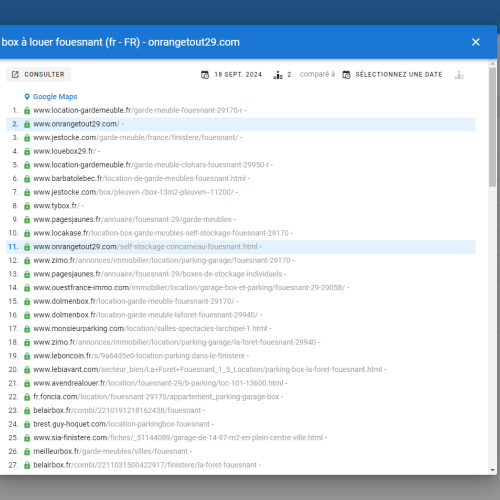The image size is (500, 500).
Task: Click the green lock icon beside www.sia-finistere.com
Action: tap(27, 438)
